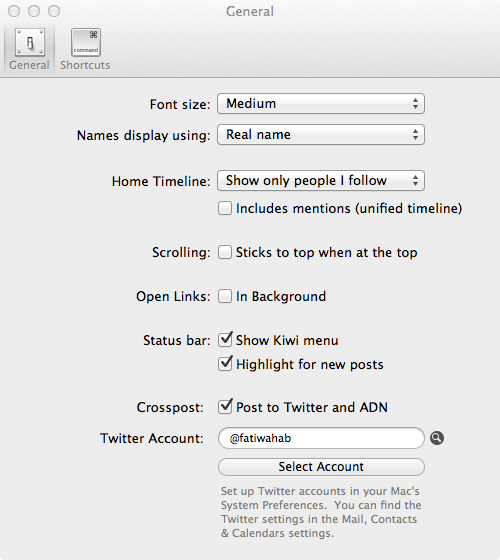Viewport: 500px width, 560px height.
Task: Open the Font size dropdown
Action: click(x=321, y=104)
